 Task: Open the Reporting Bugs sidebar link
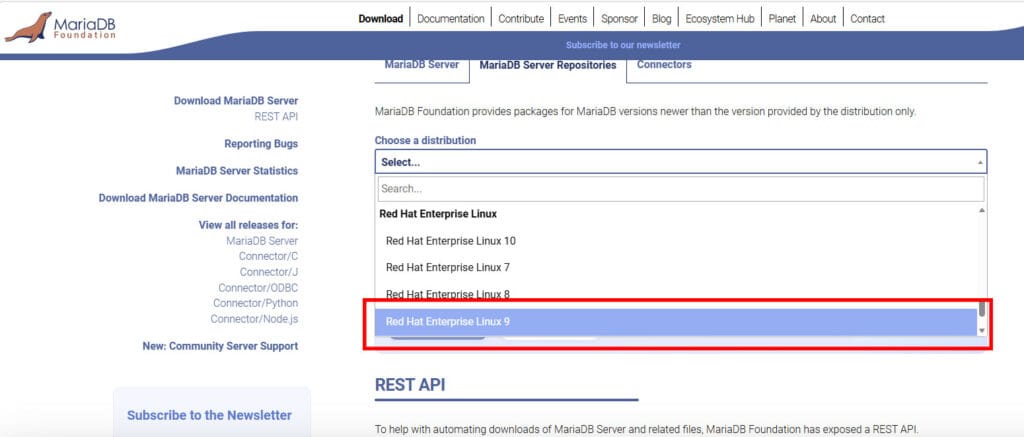click(x=261, y=144)
